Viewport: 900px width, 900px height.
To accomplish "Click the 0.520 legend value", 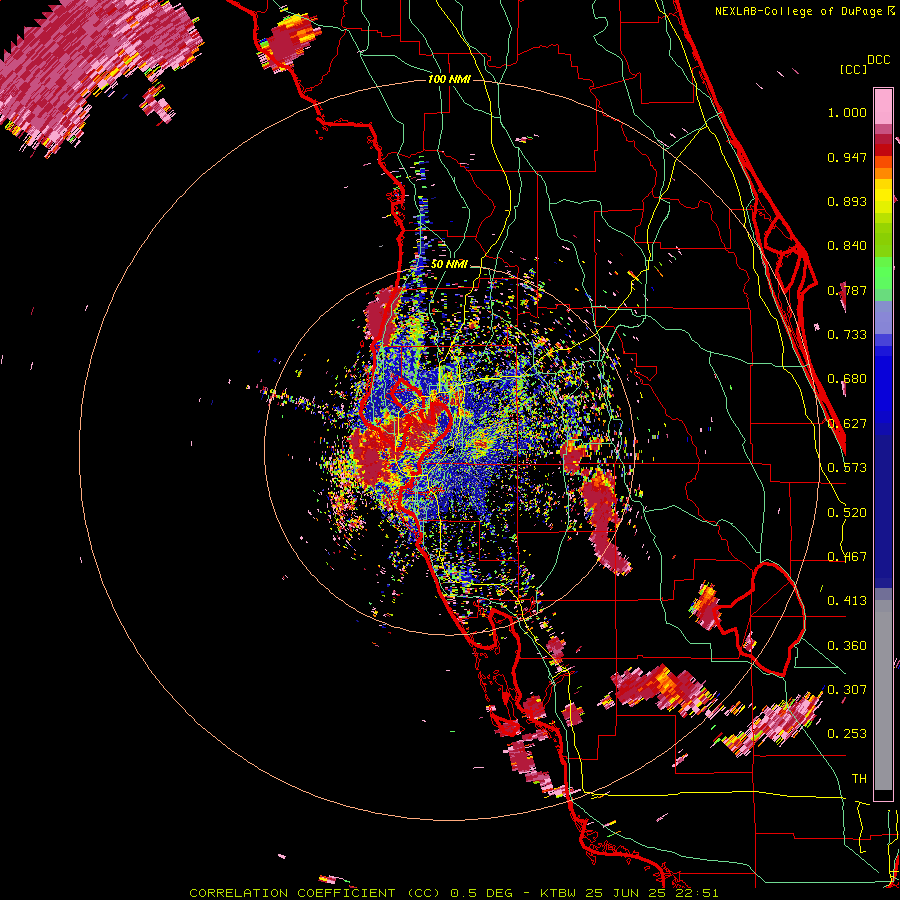I will pyautogui.click(x=847, y=513).
